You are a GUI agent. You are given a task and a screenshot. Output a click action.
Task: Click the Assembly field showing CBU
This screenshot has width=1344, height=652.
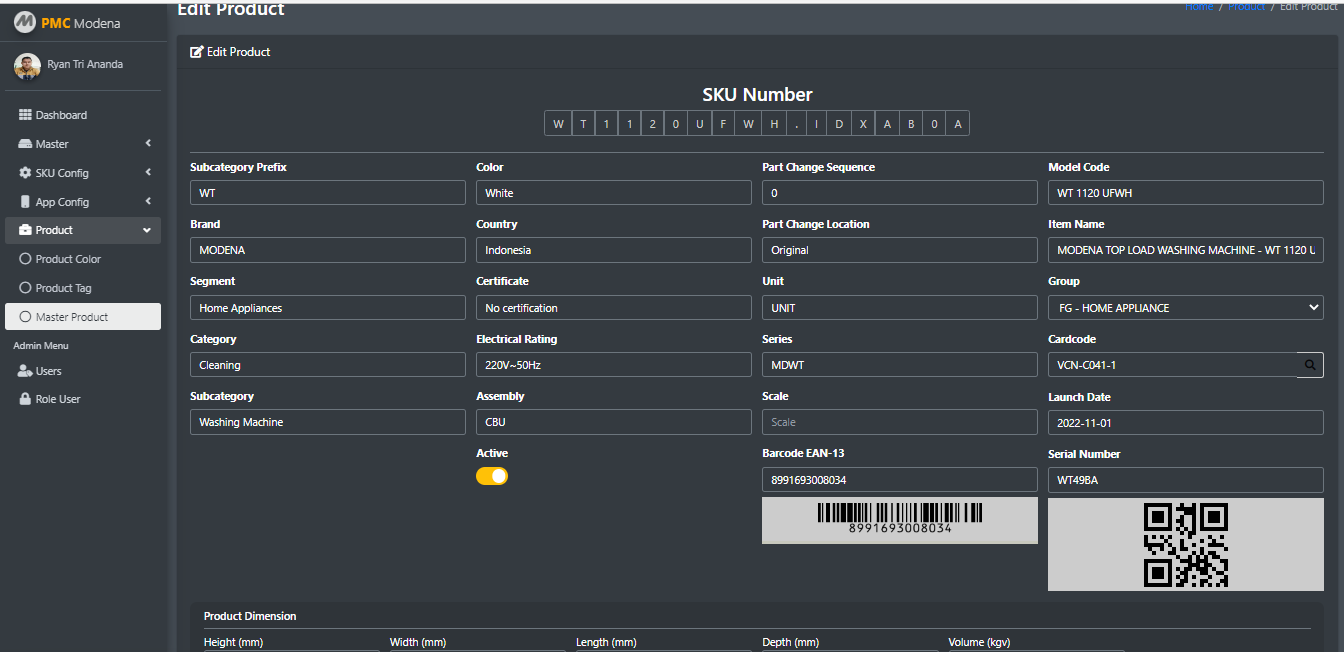[614, 422]
